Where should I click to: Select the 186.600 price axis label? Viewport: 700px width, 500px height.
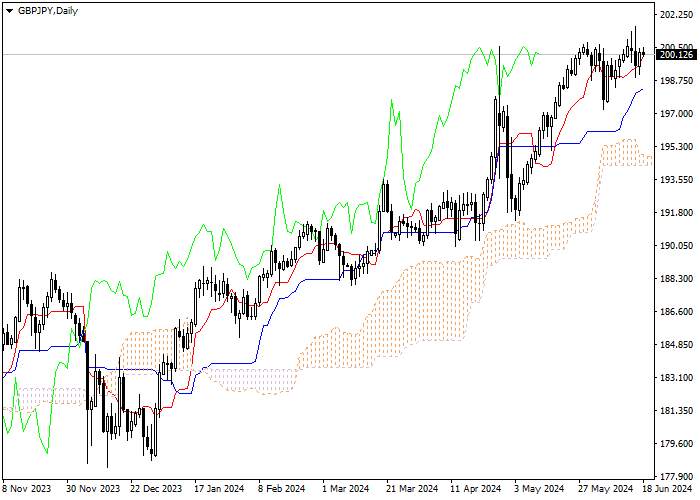point(676,312)
